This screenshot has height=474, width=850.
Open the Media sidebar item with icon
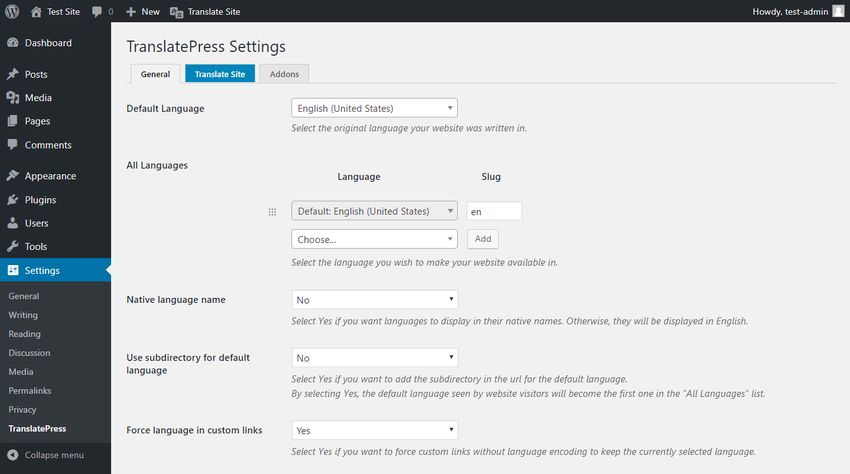click(38, 98)
